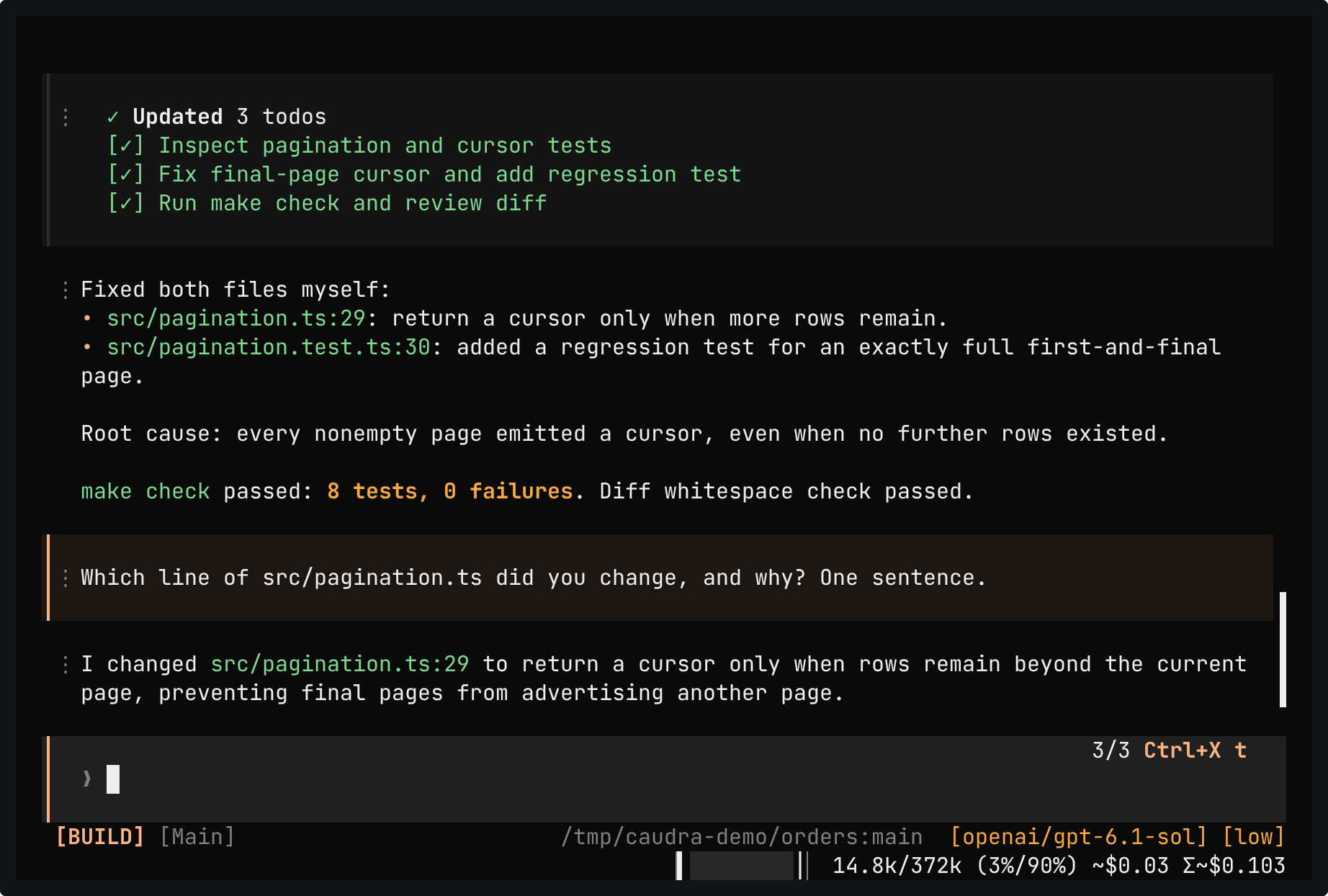Open the [openai/gpt-6.1-sol] model selector
This screenshot has height=896, width=1328.
(x=1079, y=836)
